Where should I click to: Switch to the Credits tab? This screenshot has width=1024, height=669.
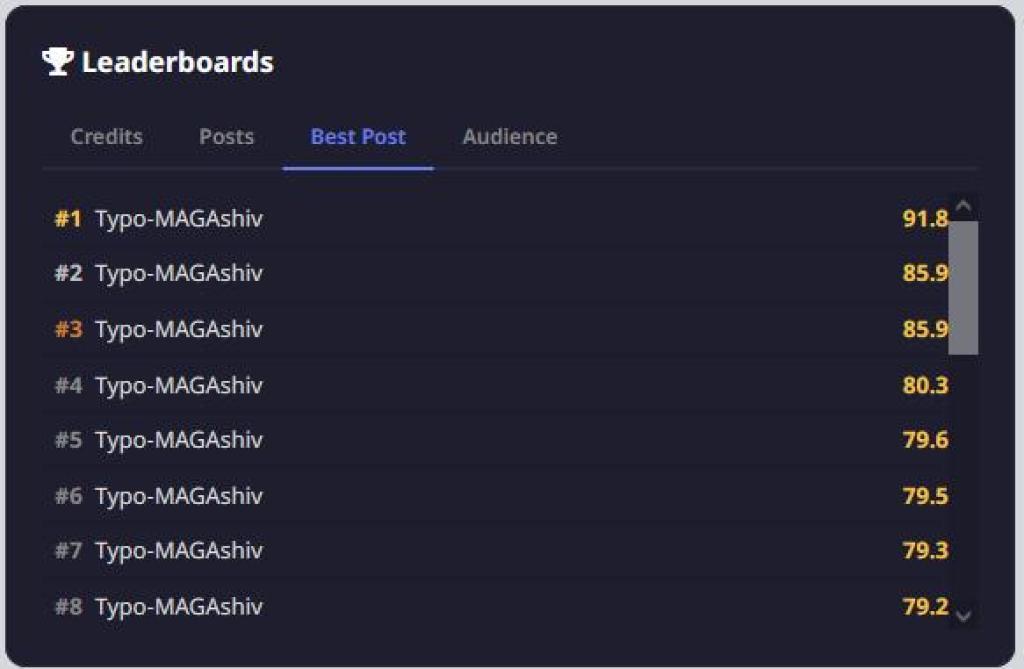pos(106,137)
